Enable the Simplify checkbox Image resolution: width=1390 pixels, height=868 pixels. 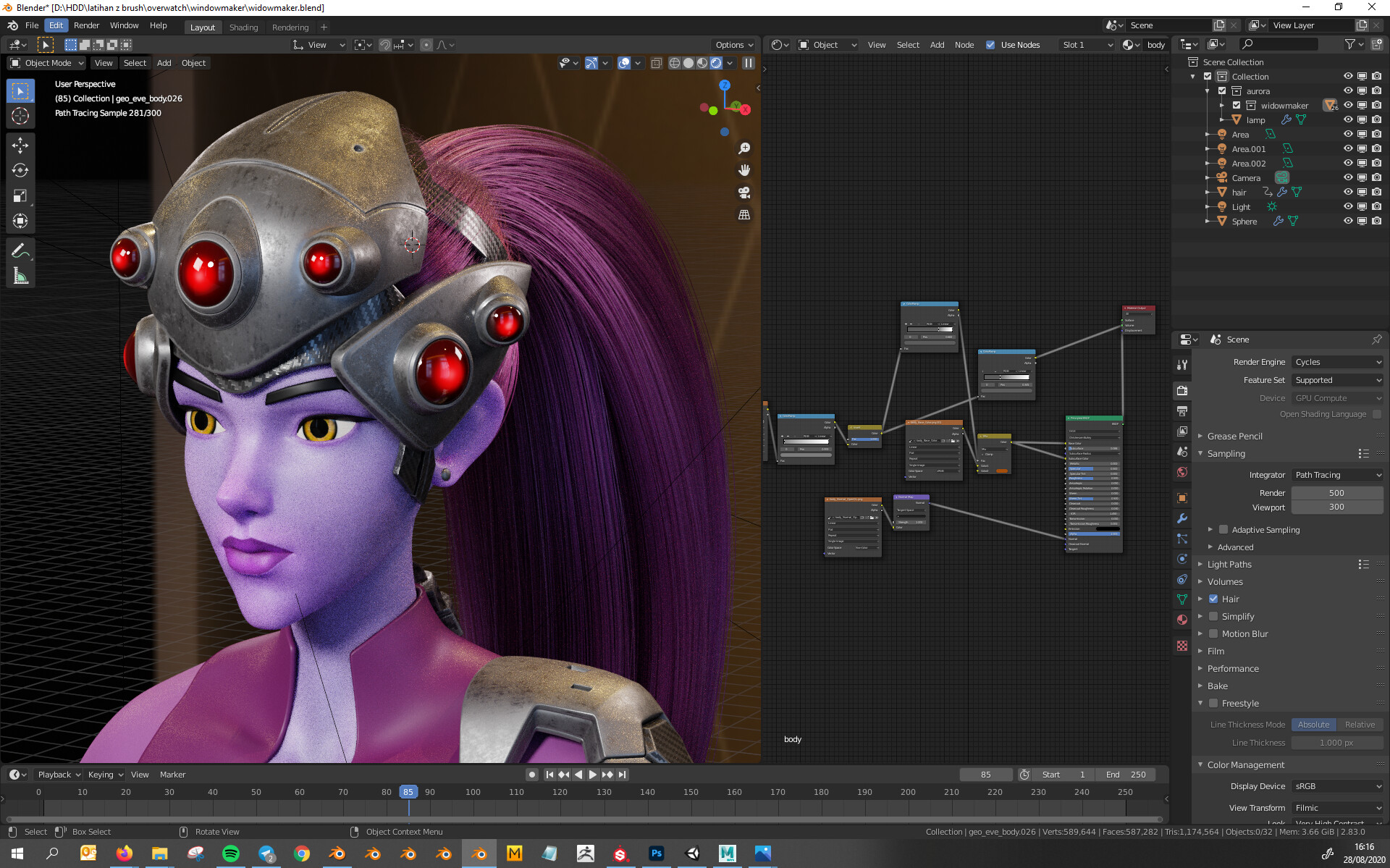coord(1213,616)
